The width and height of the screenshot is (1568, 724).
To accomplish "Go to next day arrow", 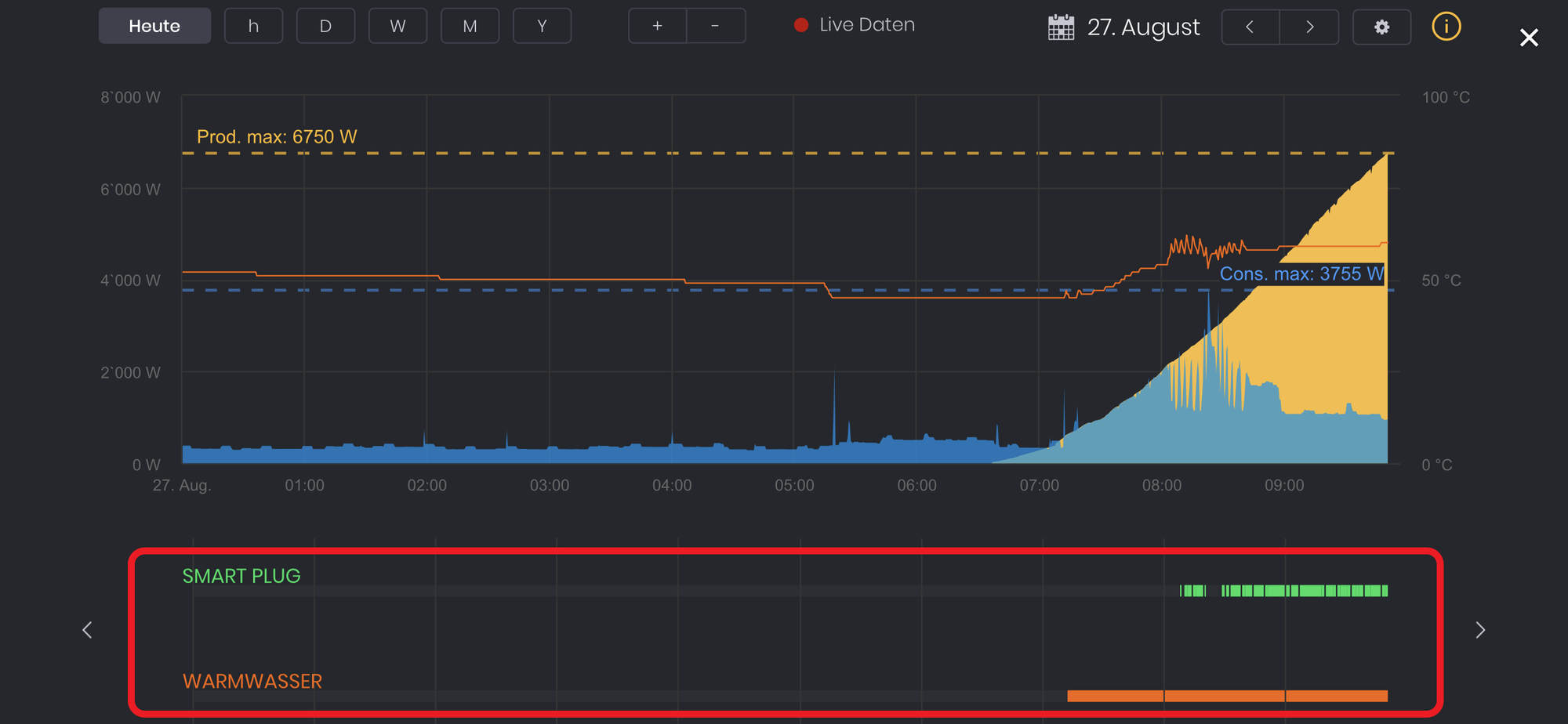I will (1309, 27).
